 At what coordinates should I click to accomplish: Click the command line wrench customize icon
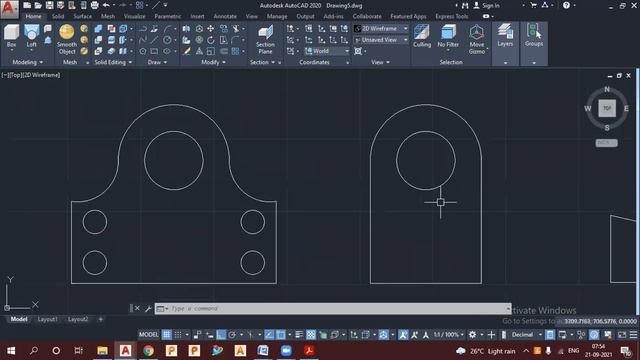tap(148, 309)
